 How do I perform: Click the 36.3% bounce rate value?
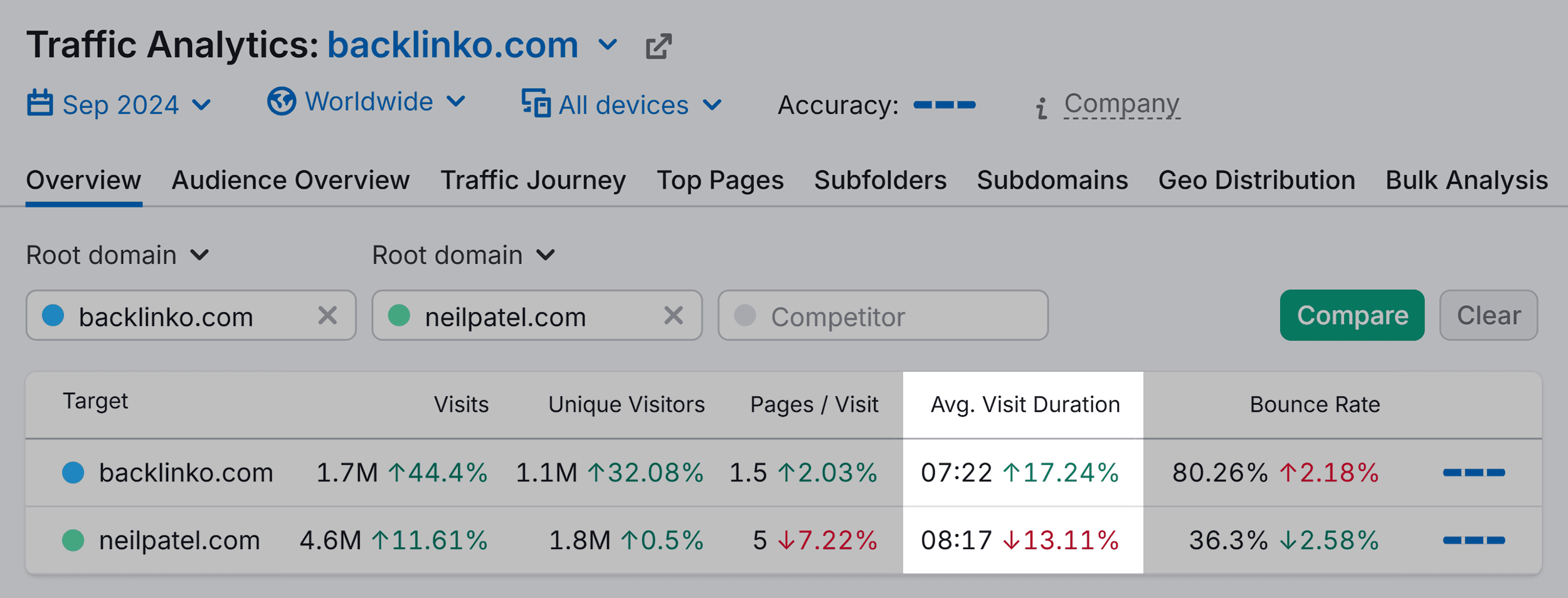tap(1228, 540)
